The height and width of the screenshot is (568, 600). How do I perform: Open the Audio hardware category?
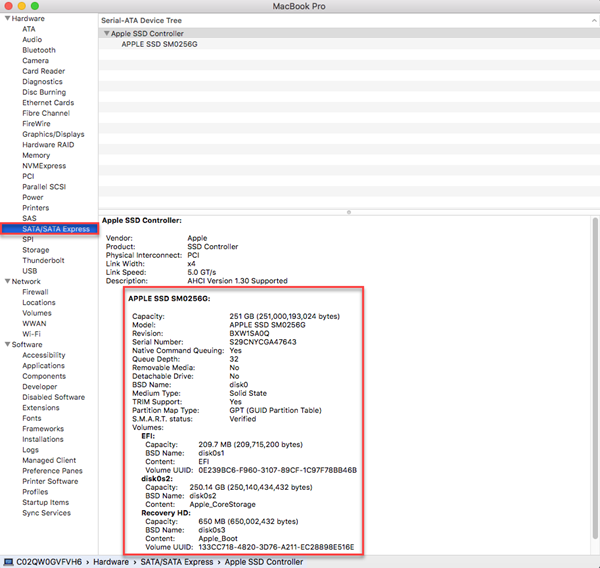click(x=32, y=39)
